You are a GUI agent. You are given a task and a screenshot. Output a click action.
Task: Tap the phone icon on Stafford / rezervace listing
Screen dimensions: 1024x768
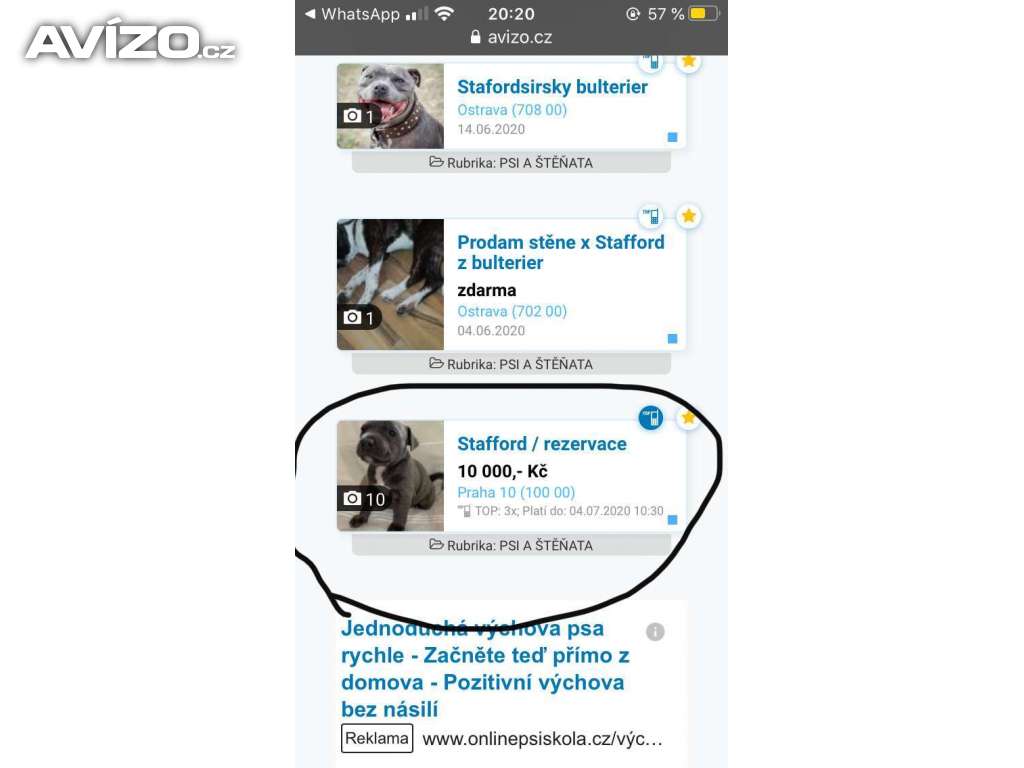pos(650,418)
